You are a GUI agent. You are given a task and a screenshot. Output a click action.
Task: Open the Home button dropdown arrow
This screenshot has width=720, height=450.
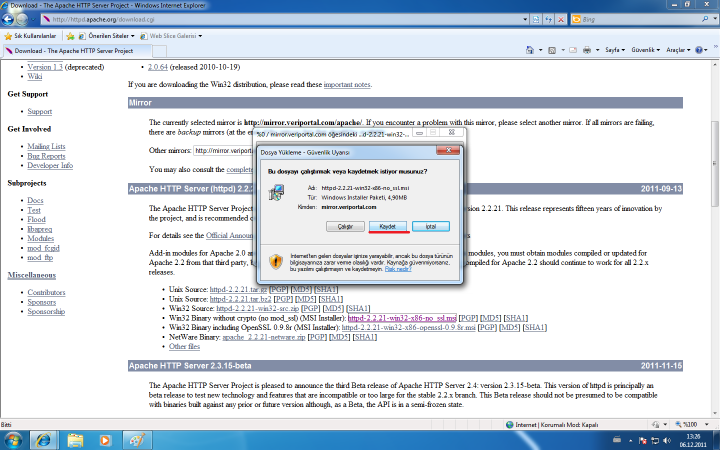tap(540, 50)
